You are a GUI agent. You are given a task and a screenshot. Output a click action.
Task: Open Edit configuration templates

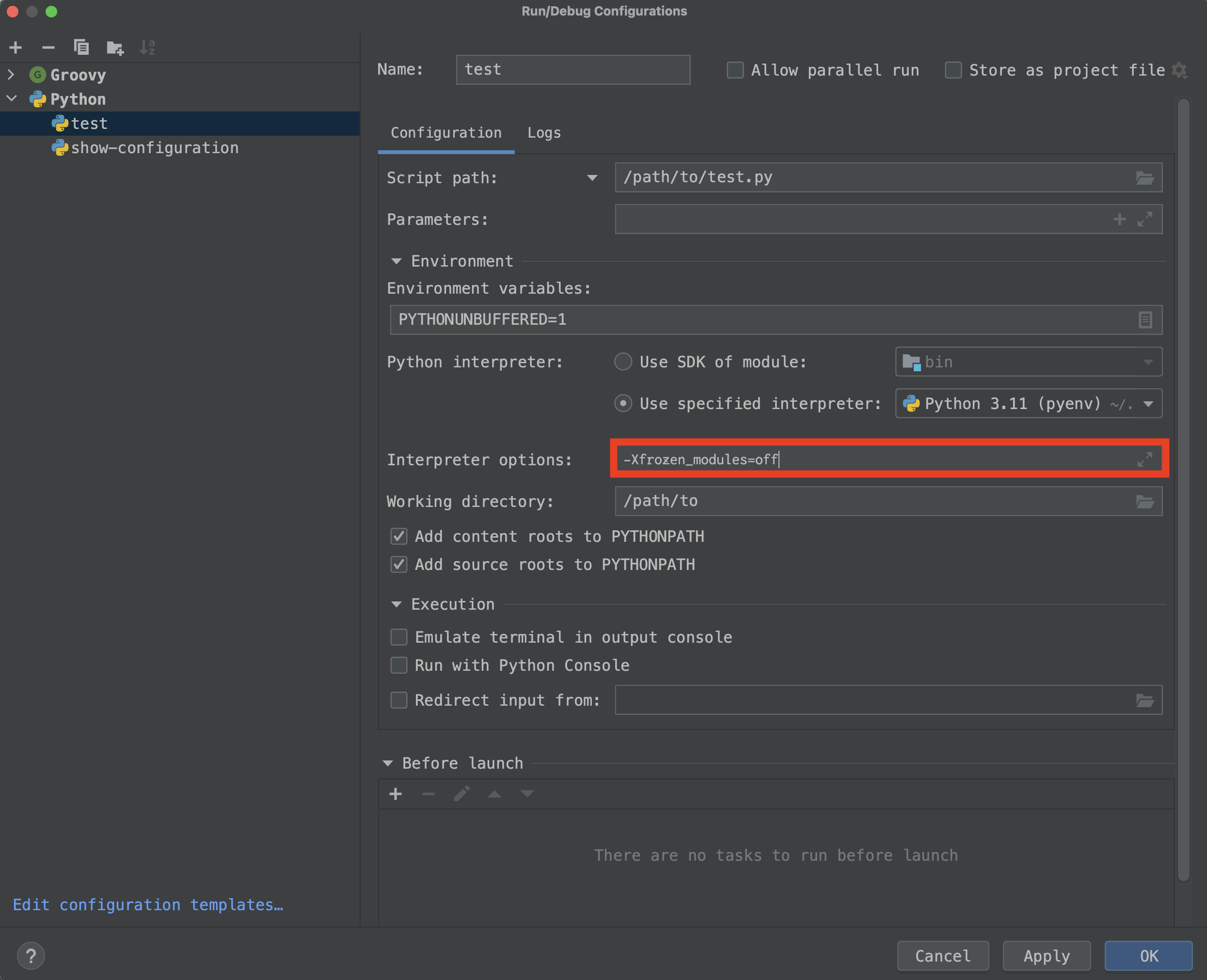(148, 904)
